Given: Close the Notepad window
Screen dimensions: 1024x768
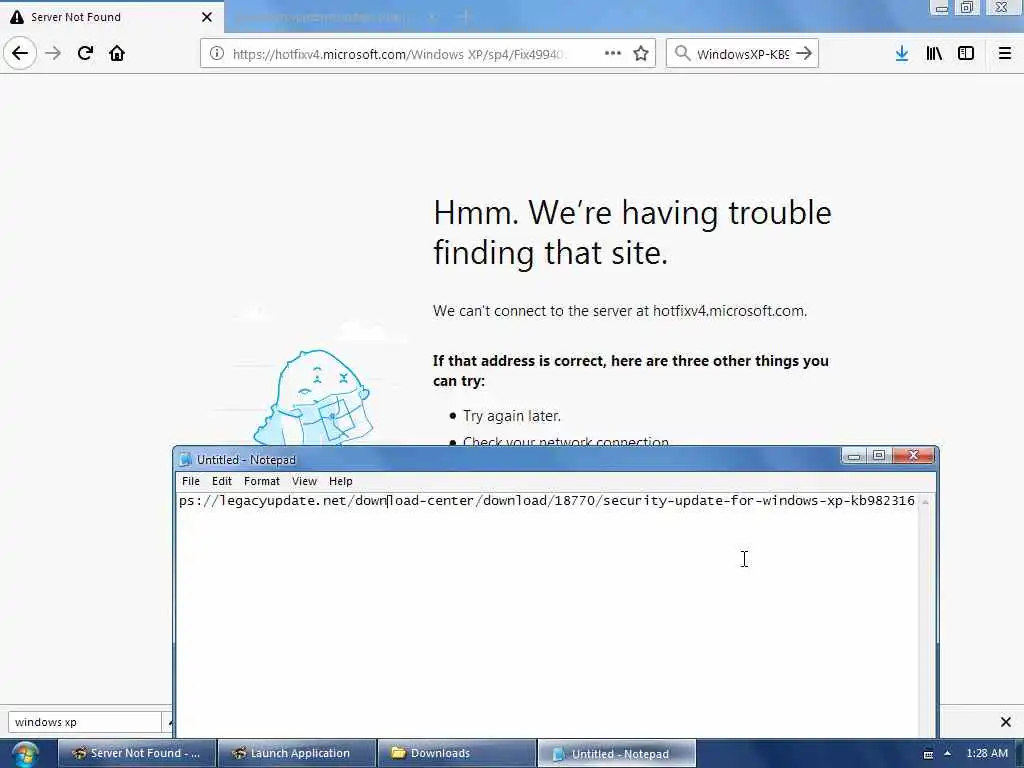Looking at the screenshot, I should 914,456.
